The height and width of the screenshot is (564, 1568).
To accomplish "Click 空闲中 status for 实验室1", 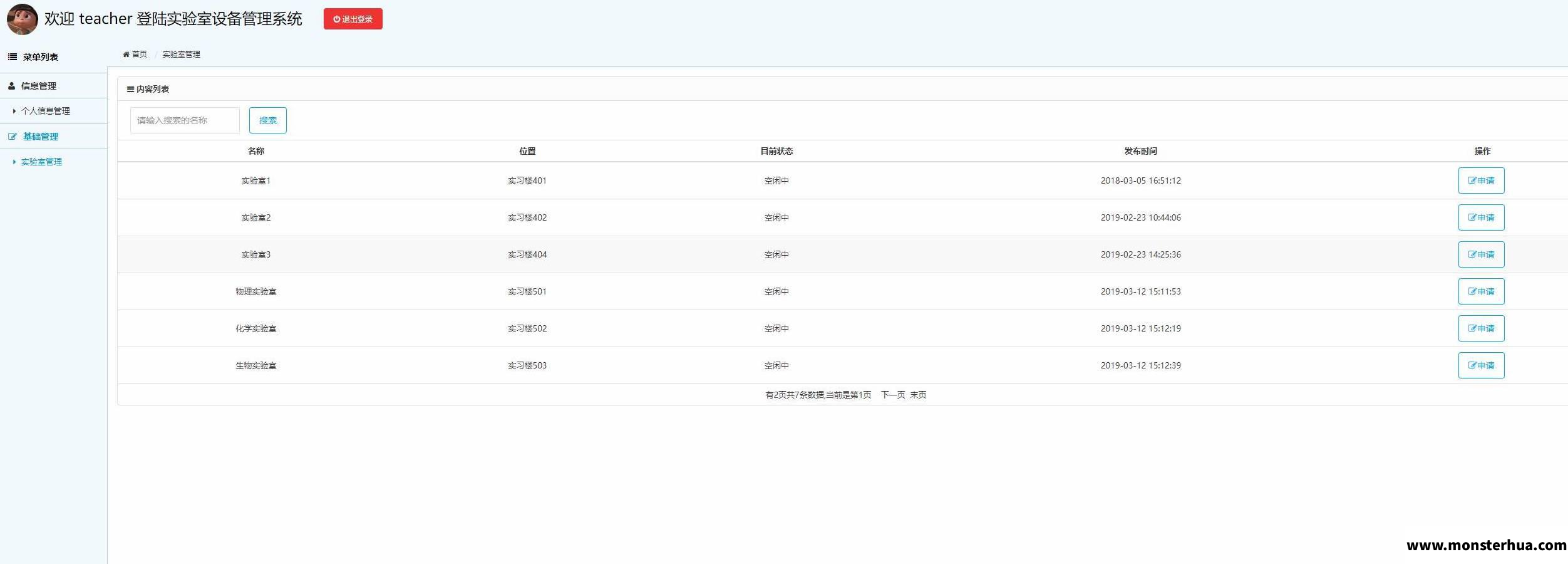I will 776,180.
